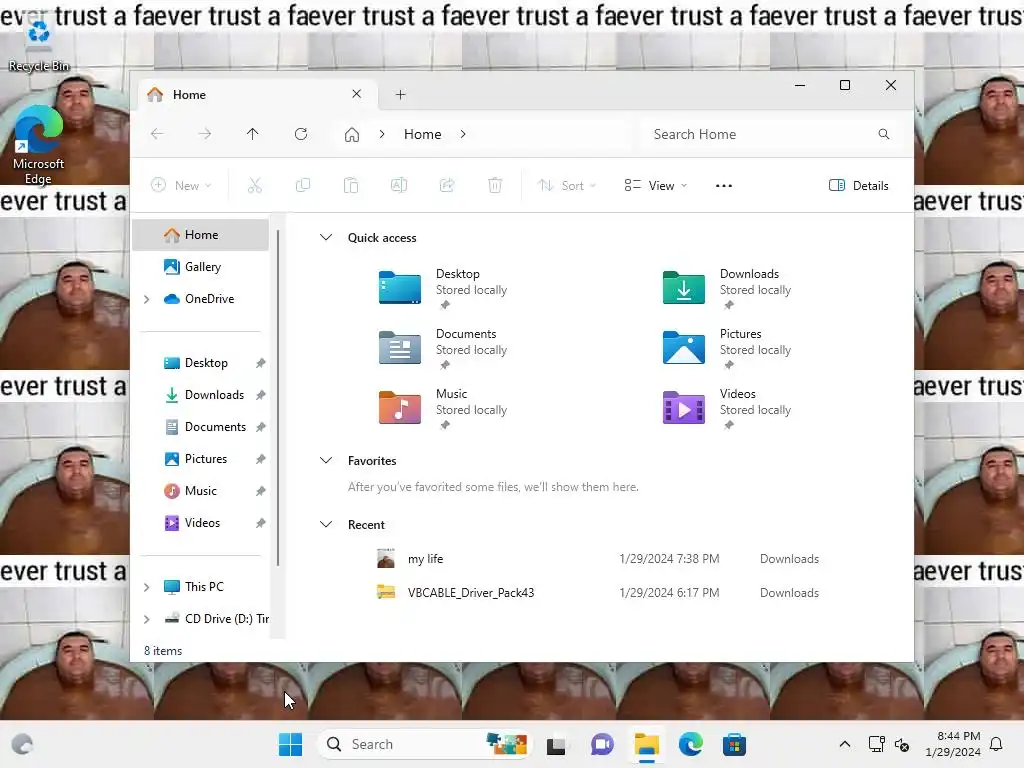
Task: Expand OneDrive in the navigation pane
Action: pos(147,299)
